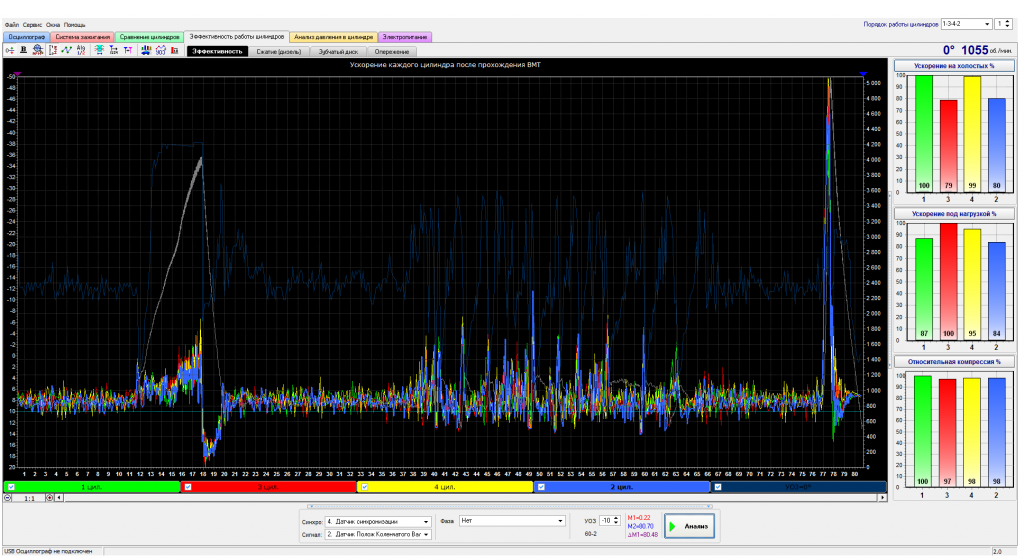Open the Сервис menu

pos(32,25)
